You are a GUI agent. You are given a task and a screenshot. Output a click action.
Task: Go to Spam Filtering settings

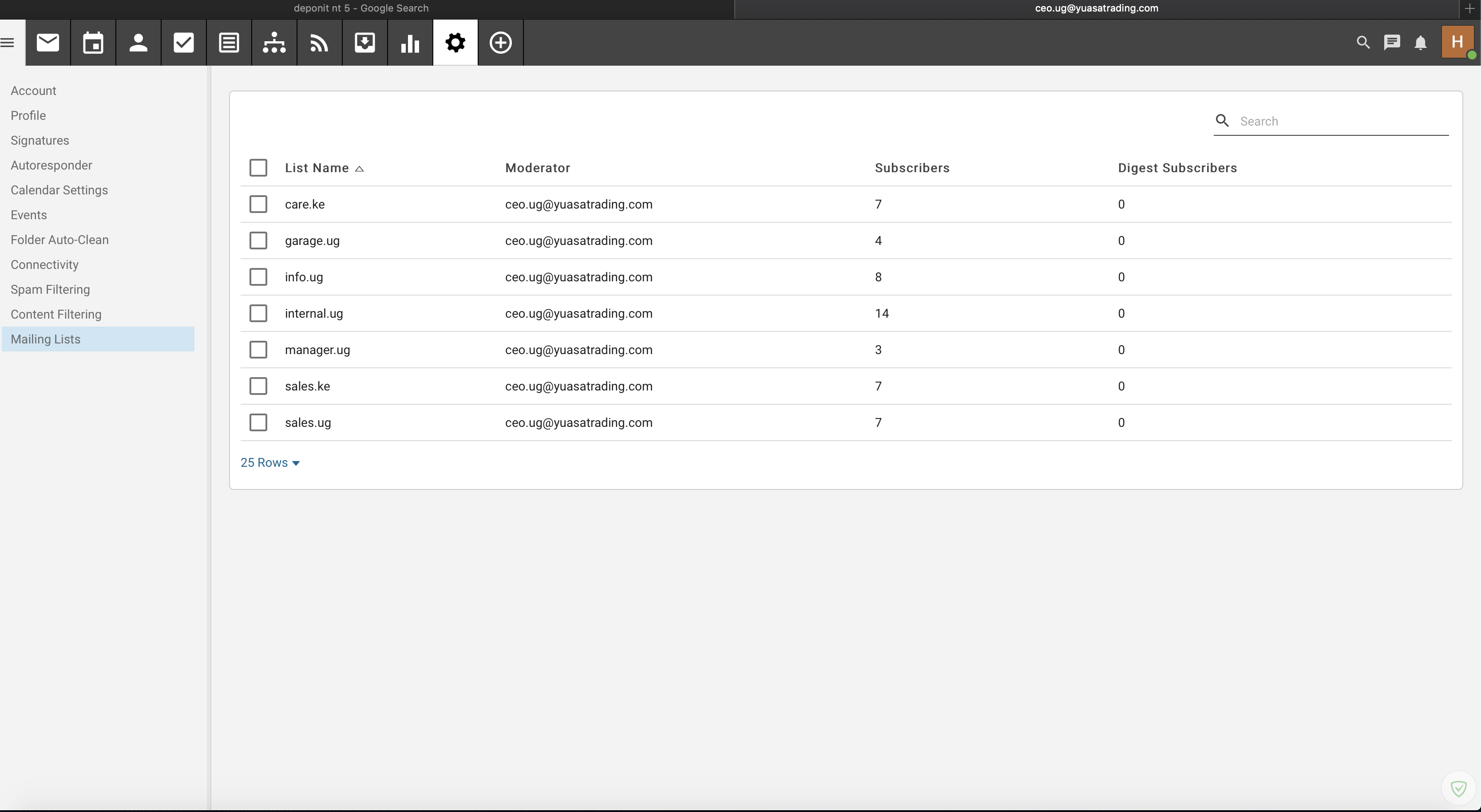(50, 290)
